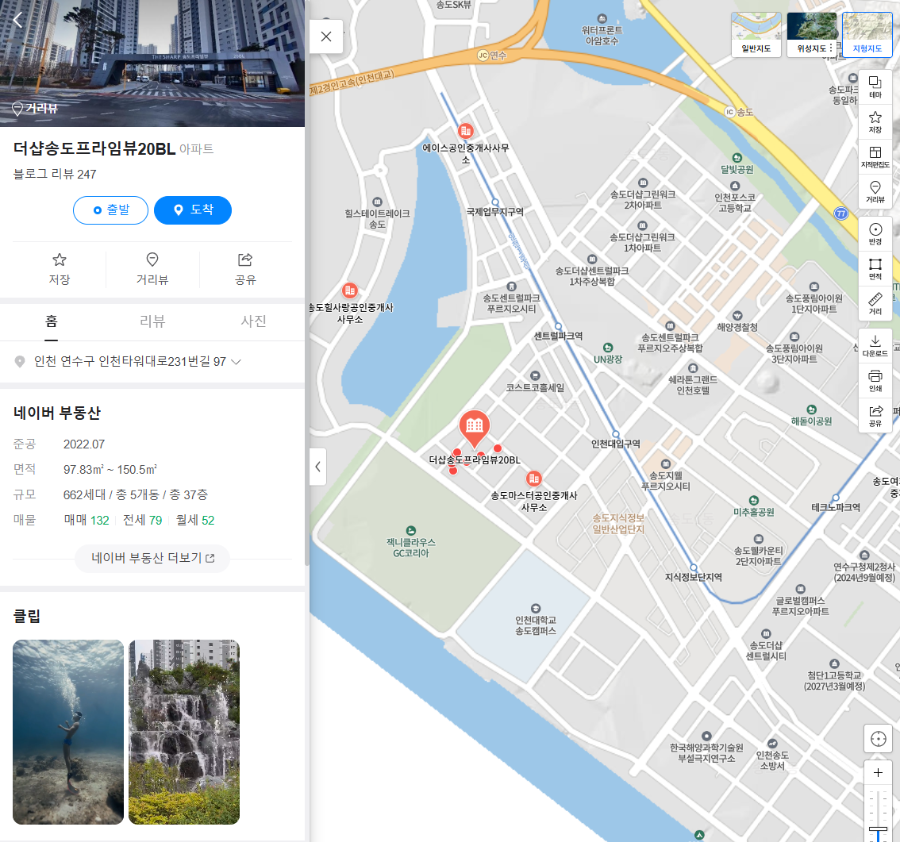The image size is (900, 842).
Task: Click the 인천대학교 송도캠퍼스 marker
Action: (536, 608)
